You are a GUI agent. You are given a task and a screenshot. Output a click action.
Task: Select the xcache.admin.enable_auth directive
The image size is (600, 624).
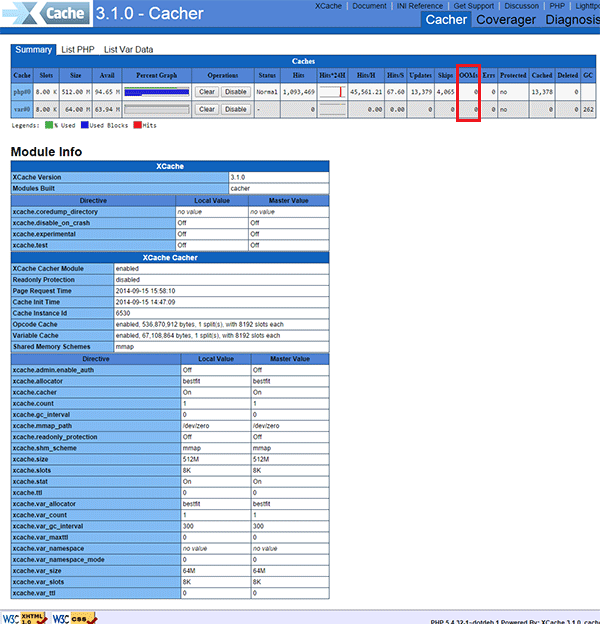pyautogui.click(x=53, y=370)
